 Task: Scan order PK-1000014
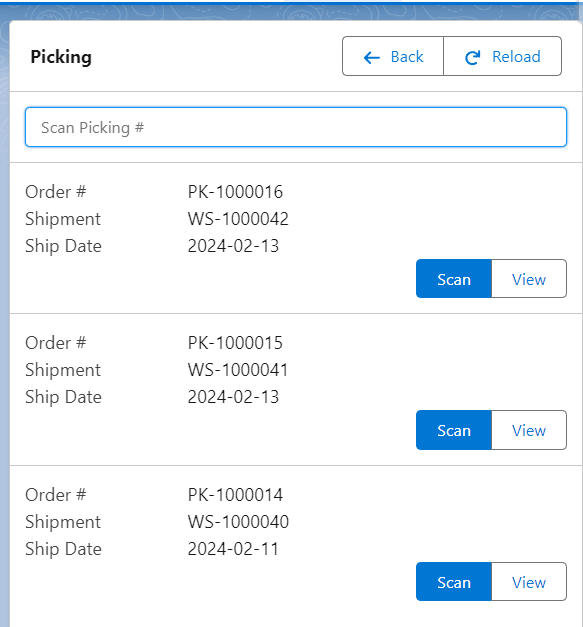[454, 582]
